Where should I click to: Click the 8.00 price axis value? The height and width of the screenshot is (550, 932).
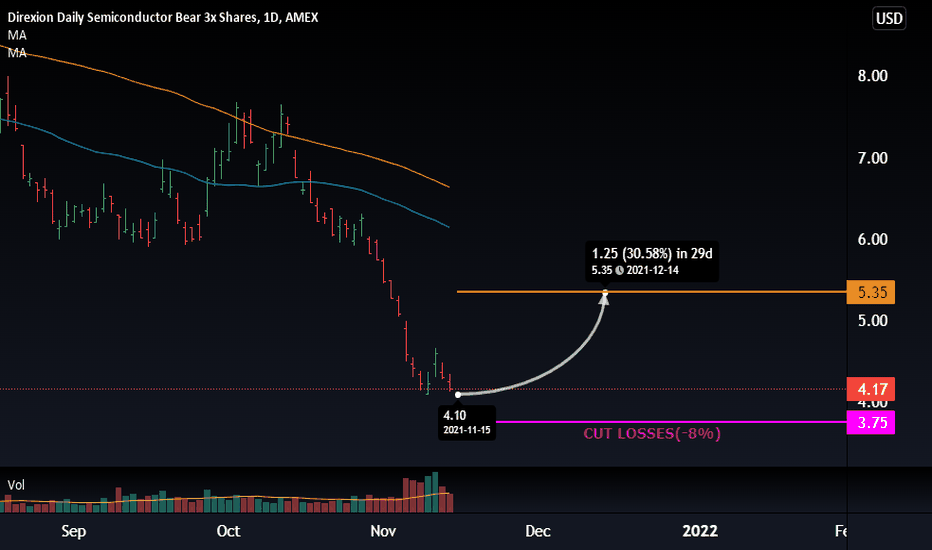(x=872, y=76)
